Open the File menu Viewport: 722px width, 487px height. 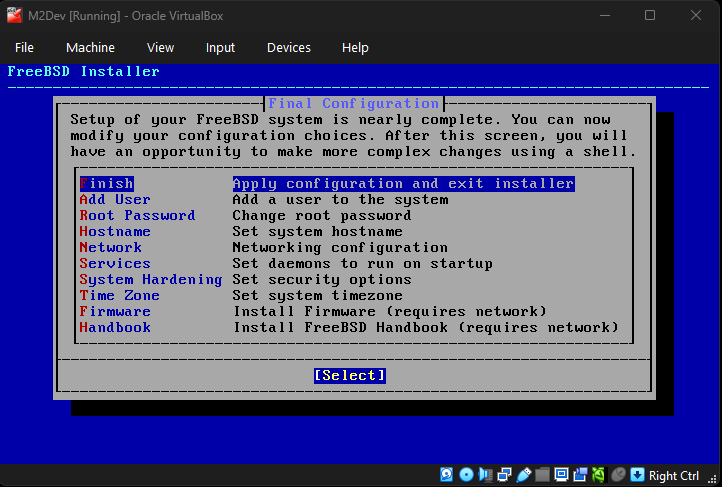(x=24, y=47)
